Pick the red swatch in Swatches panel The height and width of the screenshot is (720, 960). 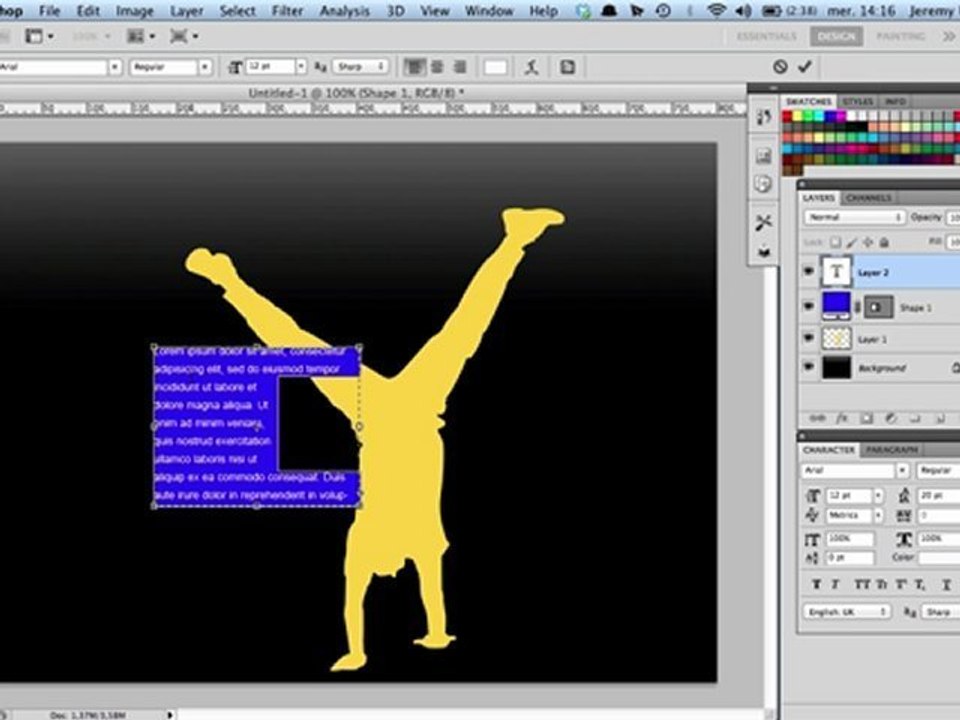tap(787, 116)
